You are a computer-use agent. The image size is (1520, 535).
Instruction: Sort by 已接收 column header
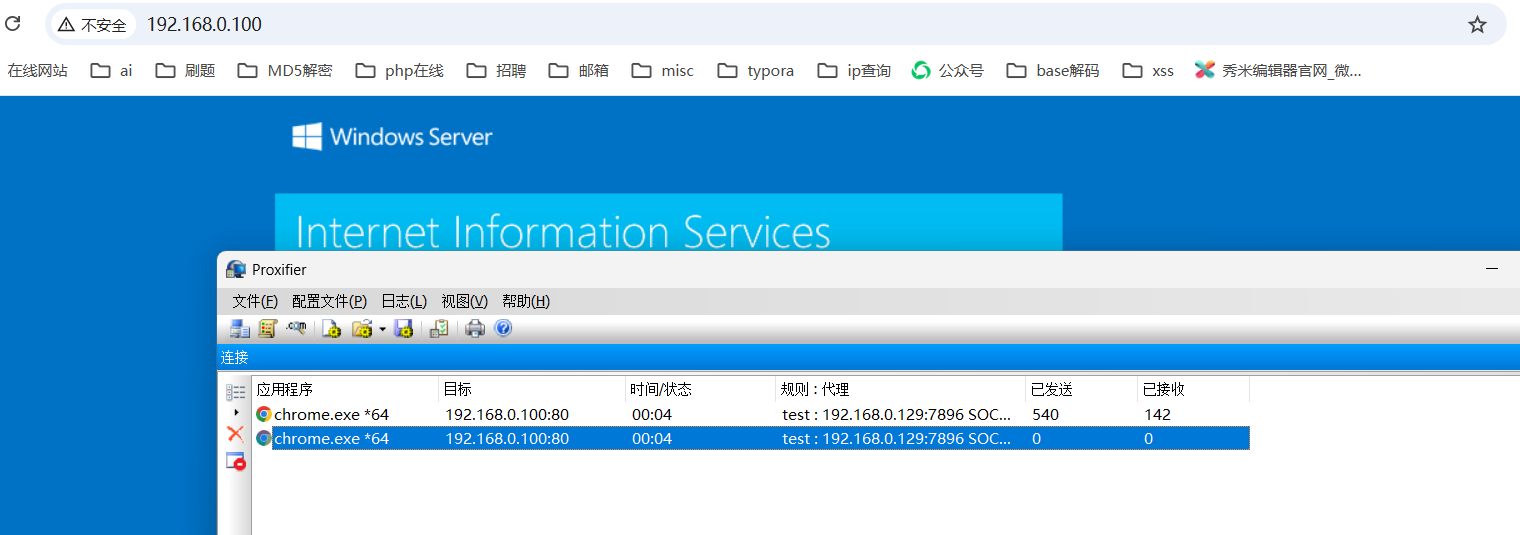1194,389
